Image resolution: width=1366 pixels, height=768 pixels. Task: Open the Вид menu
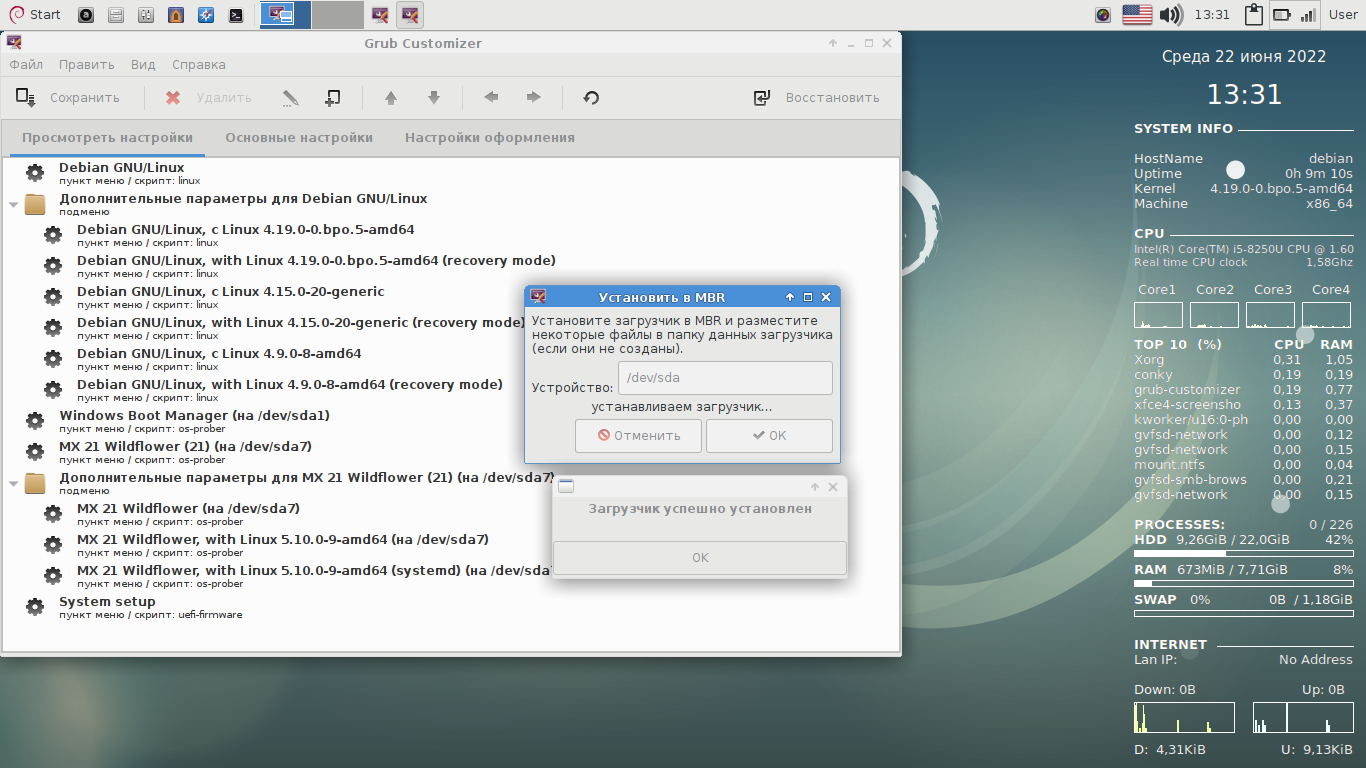point(143,64)
